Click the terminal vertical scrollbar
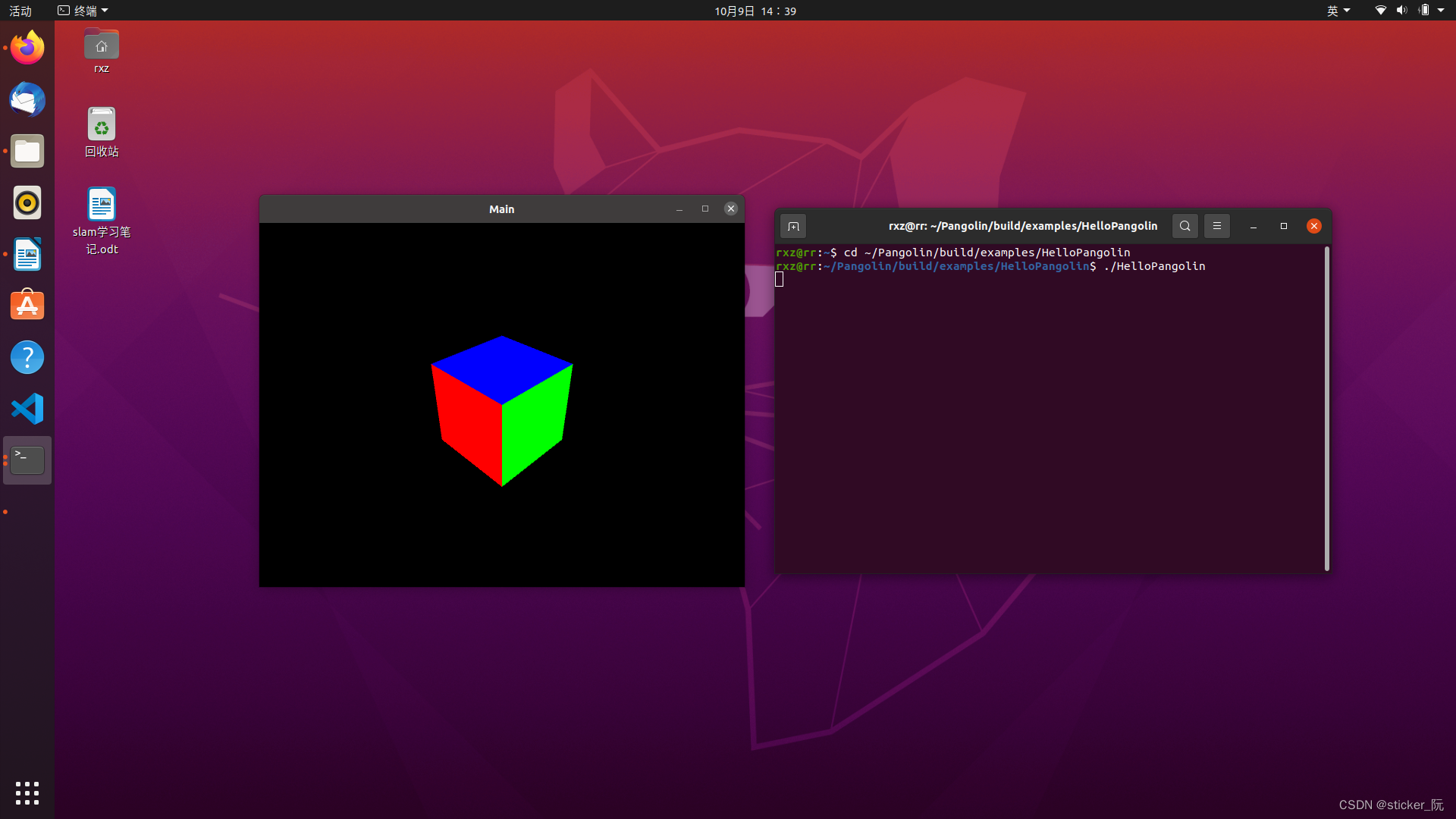Viewport: 1456px width, 819px height. click(x=1326, y=408)
